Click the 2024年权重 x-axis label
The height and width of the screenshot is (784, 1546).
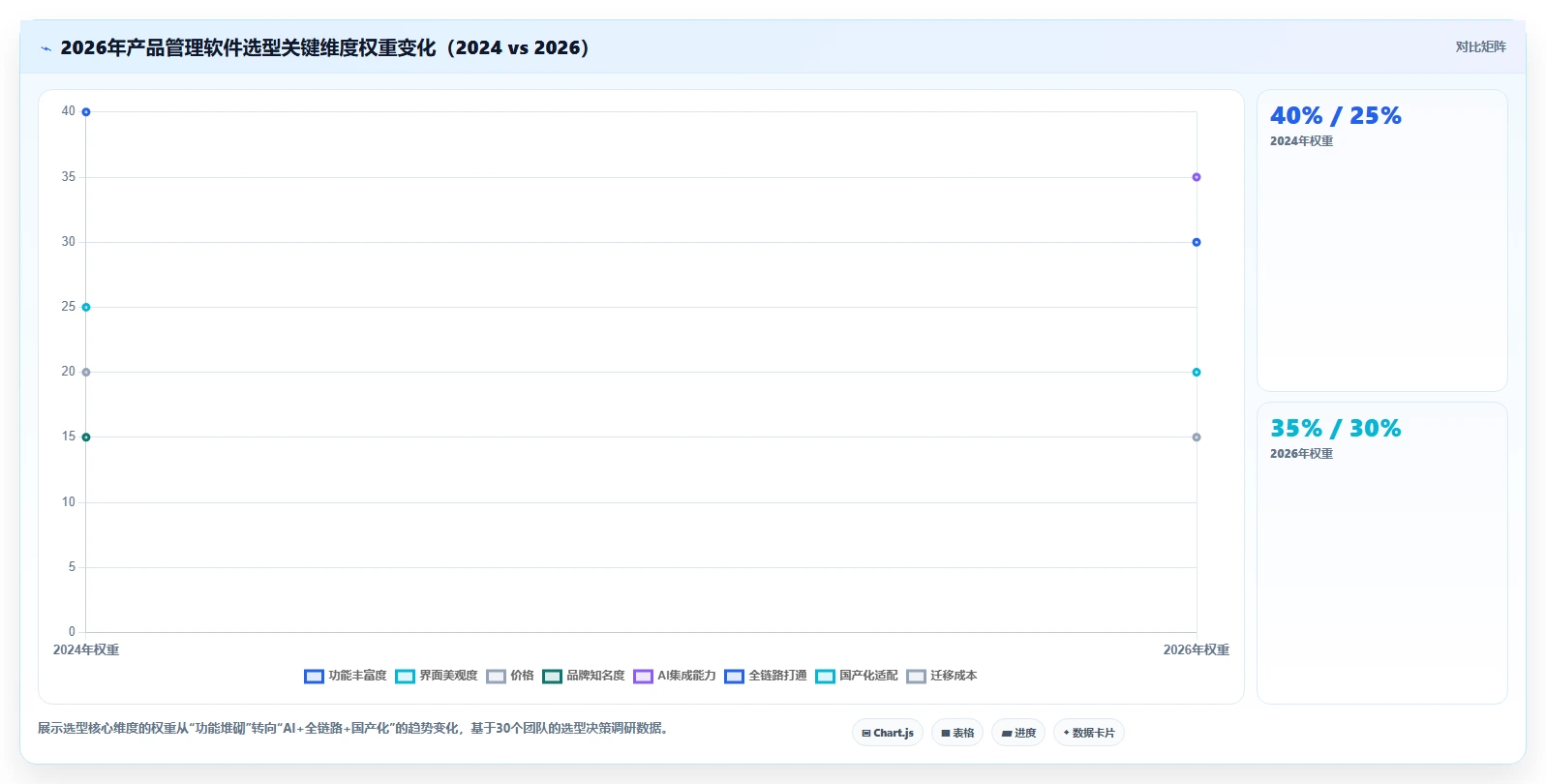86,650
